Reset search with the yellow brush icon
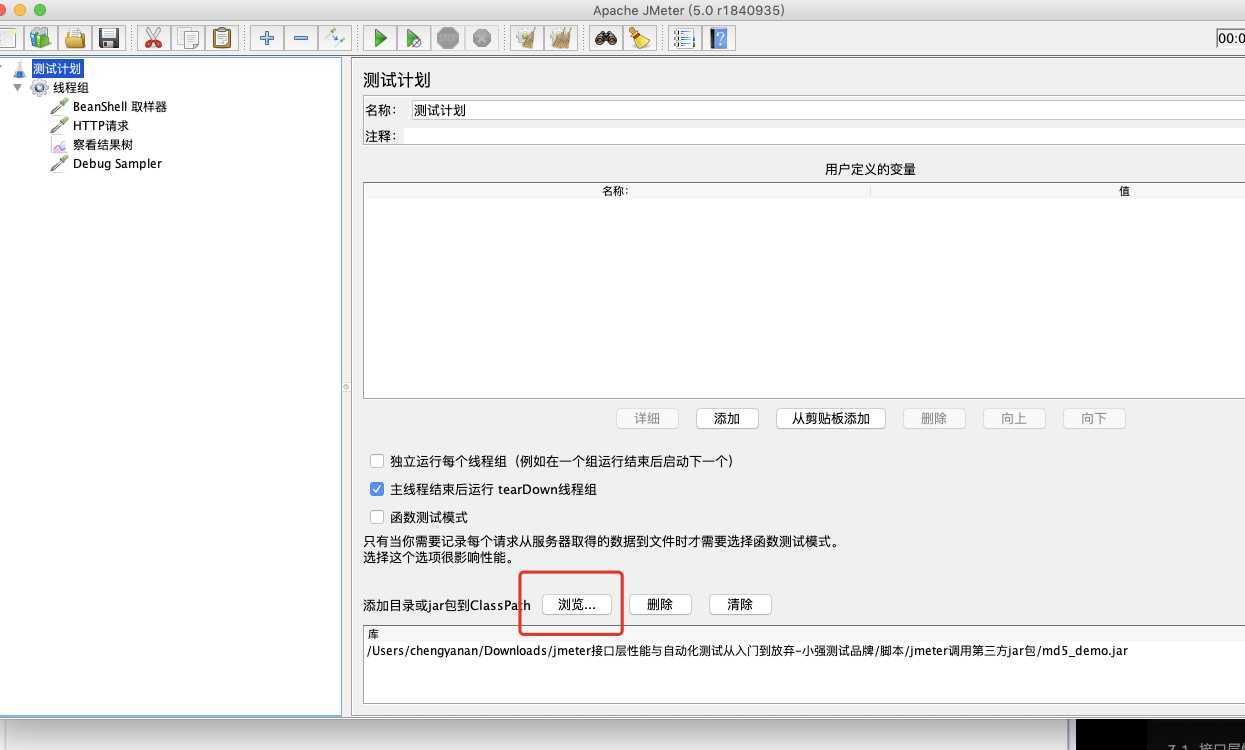1245x750 pixels. point(639,38)
